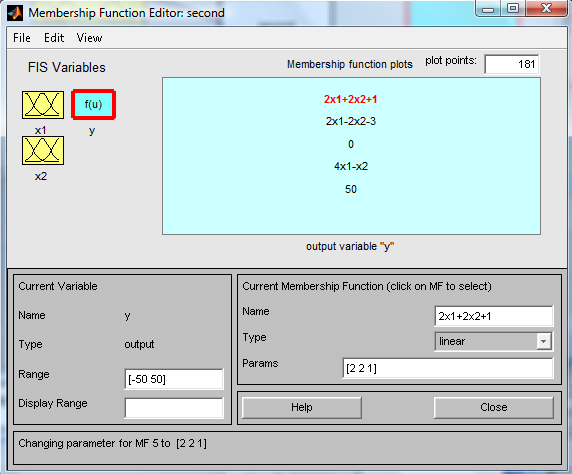Click the 'FIS Variables' heading

click(67, 68)
